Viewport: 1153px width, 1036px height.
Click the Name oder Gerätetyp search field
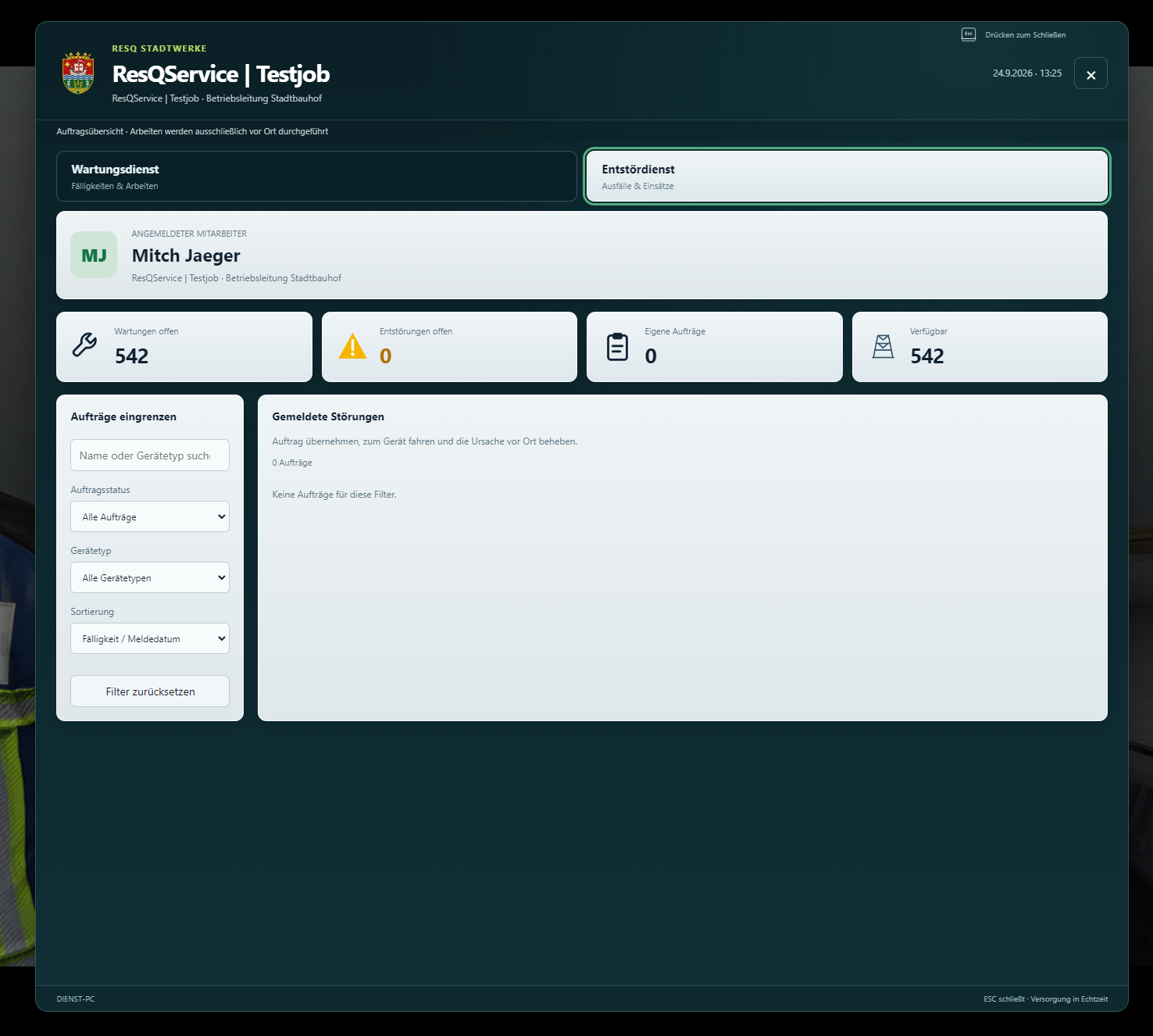[x=150, y=455]
